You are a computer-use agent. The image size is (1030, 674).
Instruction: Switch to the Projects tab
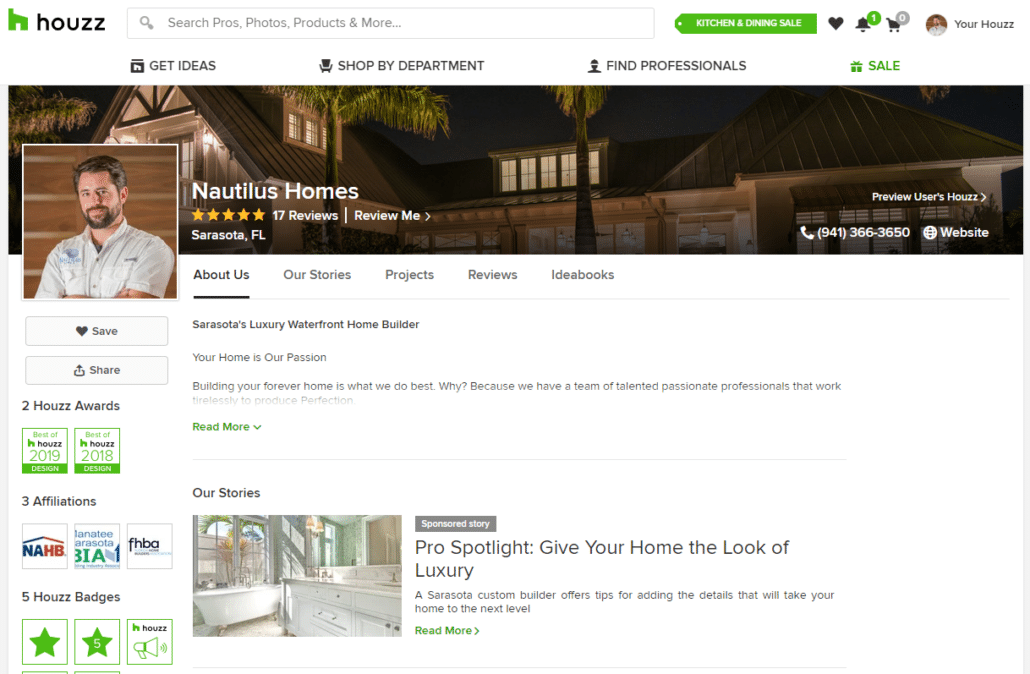pyautogui.click(x=409, y=275)
